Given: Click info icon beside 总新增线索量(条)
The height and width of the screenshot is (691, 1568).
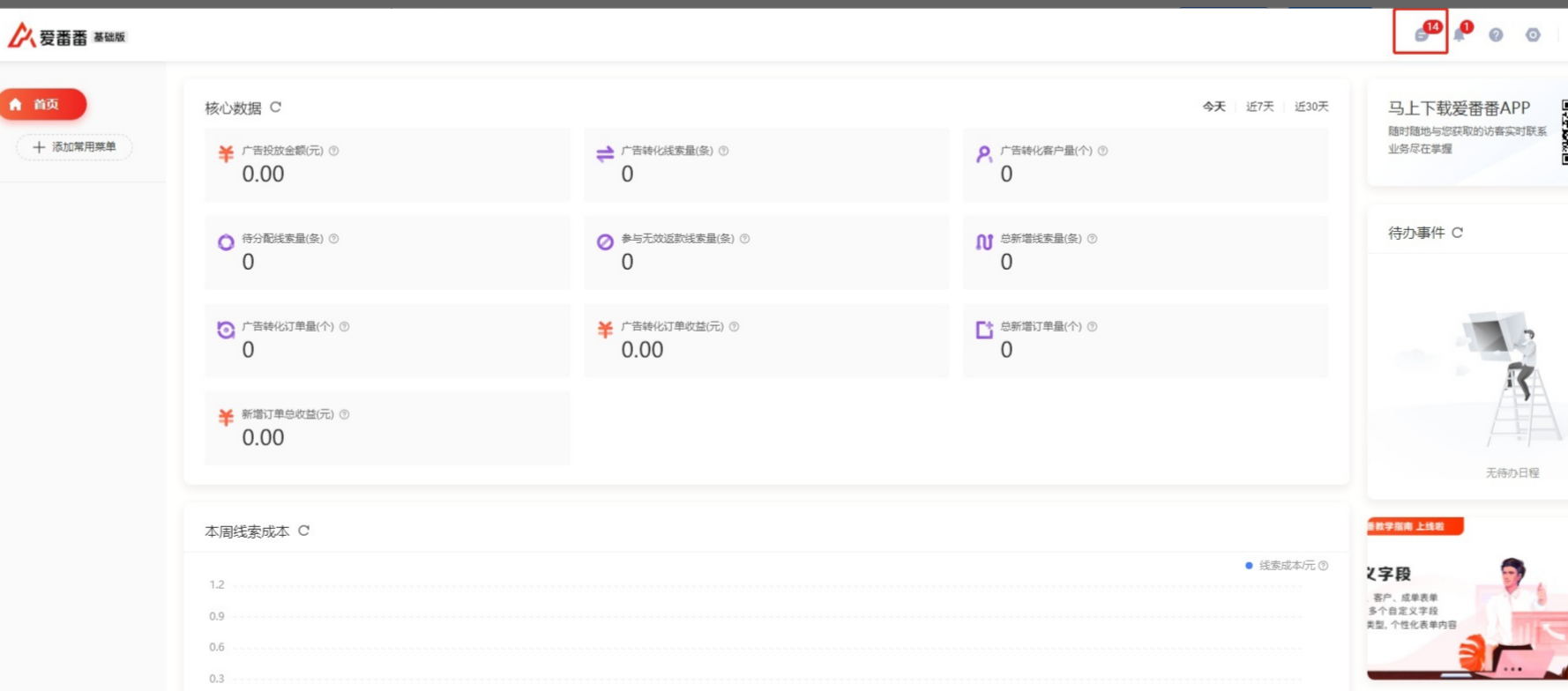Looking at the screenshot, I should click(x=1093, y=239).
